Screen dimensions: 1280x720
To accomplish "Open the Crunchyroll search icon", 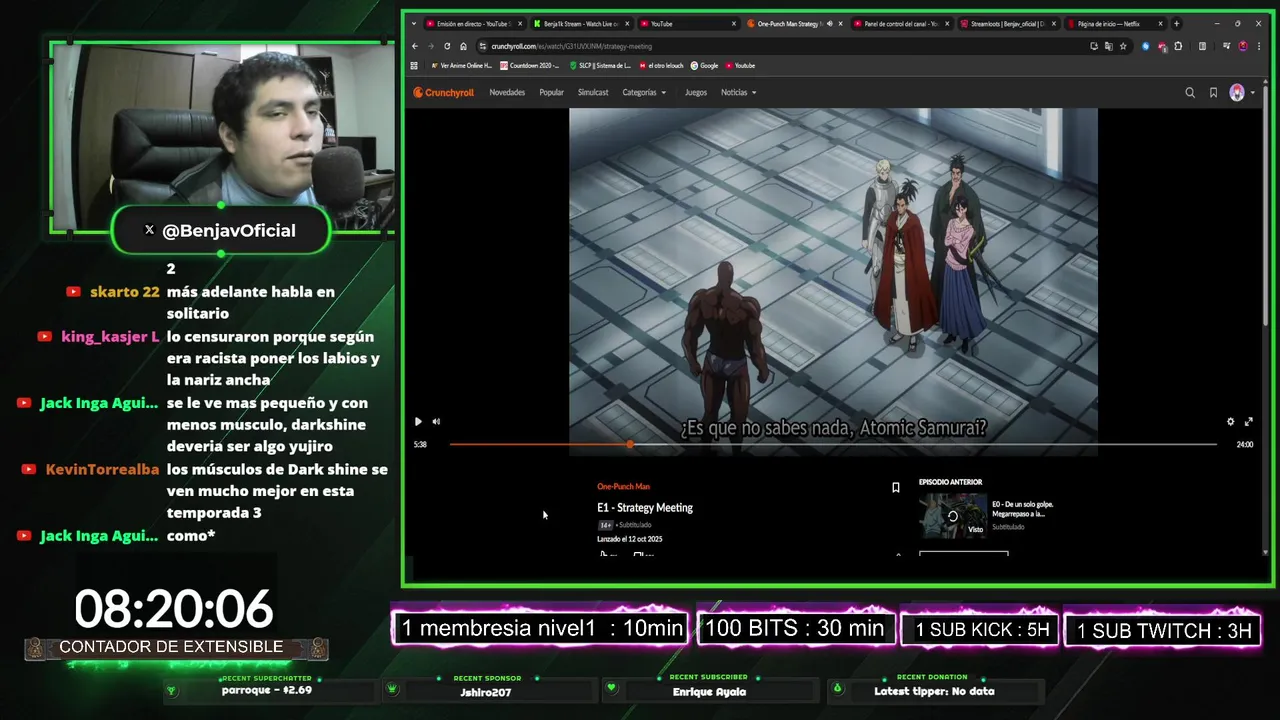I will click(1190, 92).
